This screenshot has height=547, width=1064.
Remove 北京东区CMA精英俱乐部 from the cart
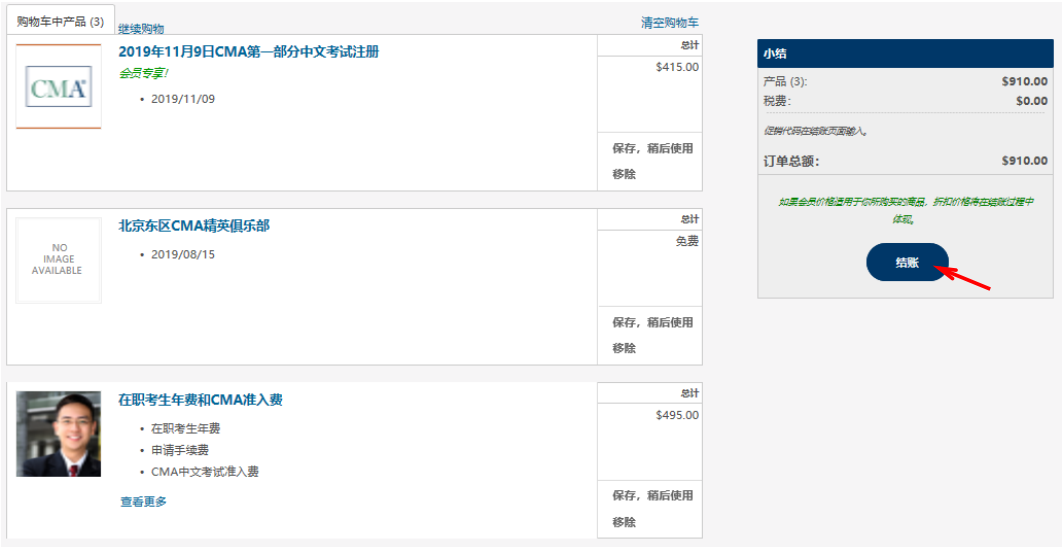[624, 348]
